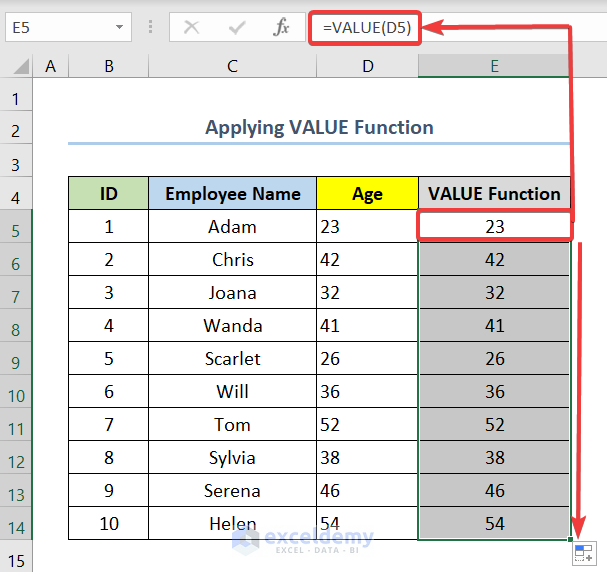Screen dimensions: 607x572
Task: Open the Insert Function fx icon
Action: [x=281, y=27]
